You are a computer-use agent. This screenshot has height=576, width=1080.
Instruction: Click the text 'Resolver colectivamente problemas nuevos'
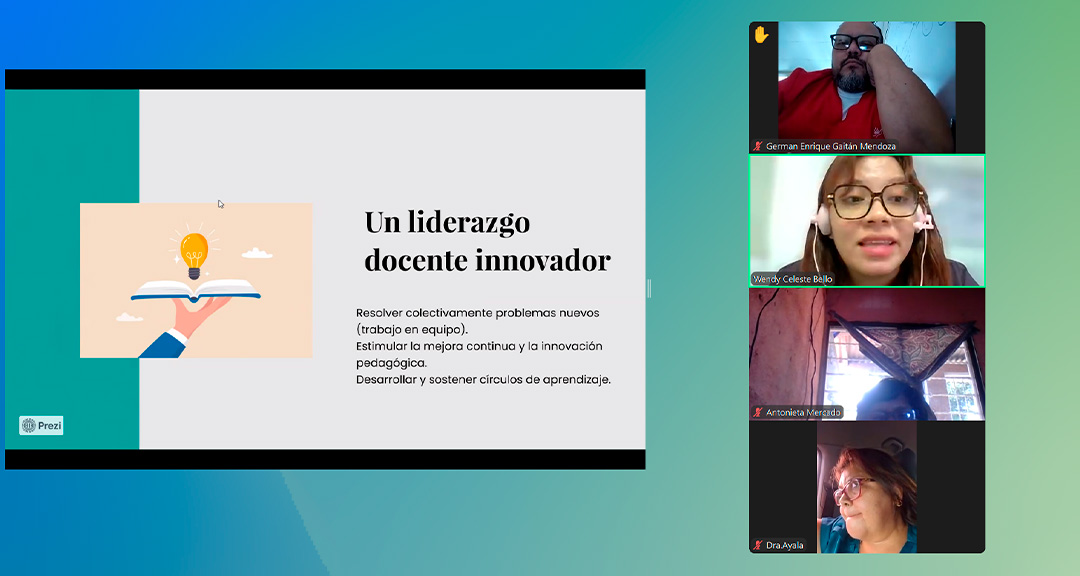pyautogui.click(x=477, y=313)
